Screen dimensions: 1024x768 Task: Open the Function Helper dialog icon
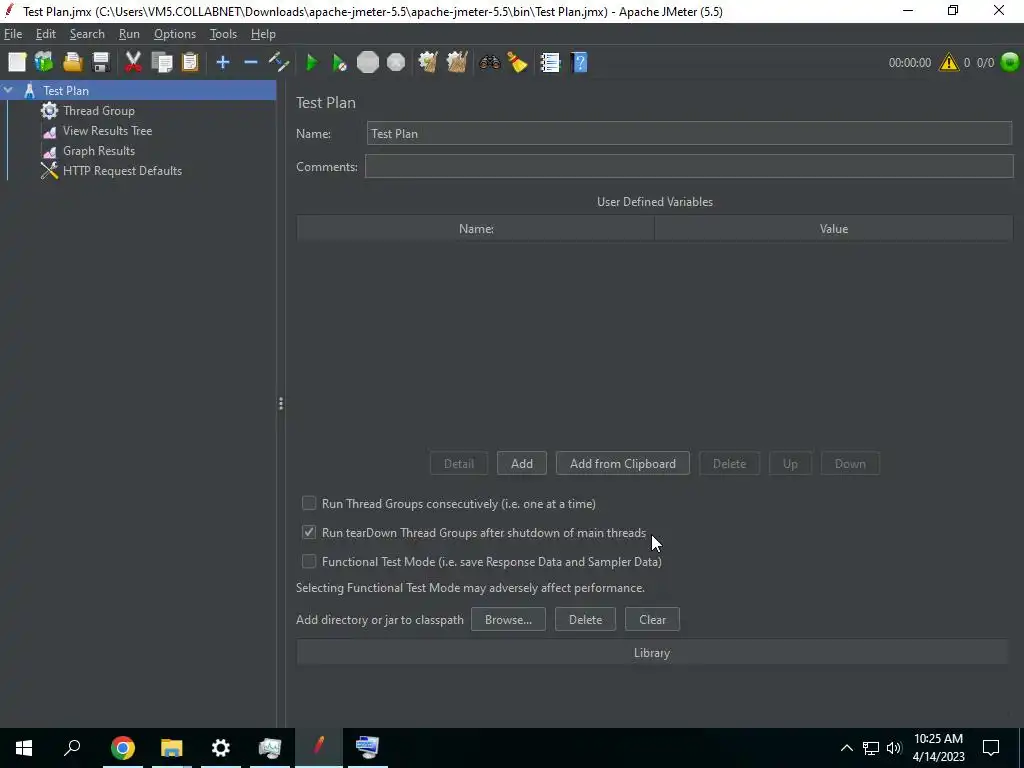pyautogui.click(x=550, y=63)
